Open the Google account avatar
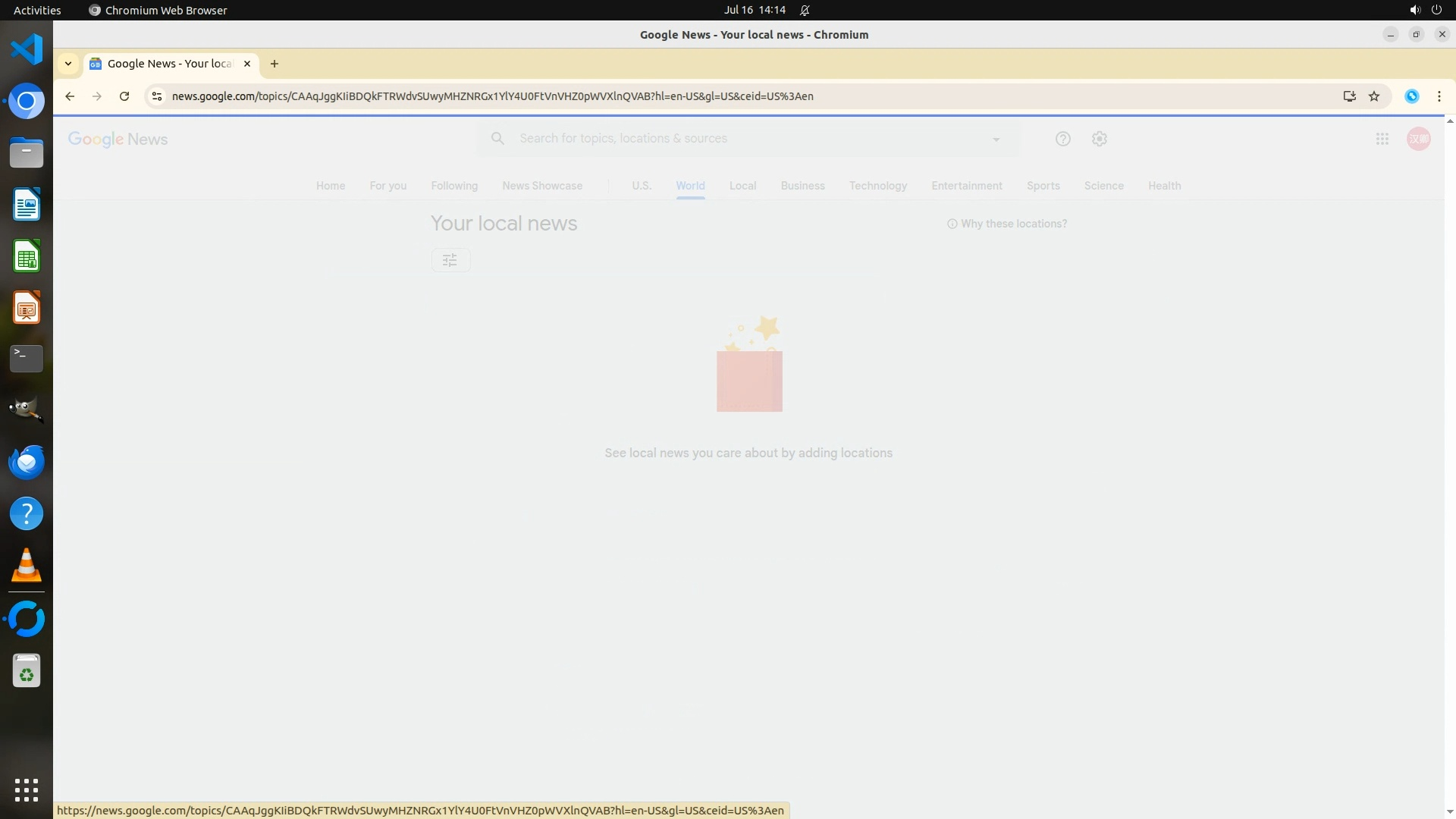Viewport: 1456px width, 819px height. click(x=1419, y=139)
